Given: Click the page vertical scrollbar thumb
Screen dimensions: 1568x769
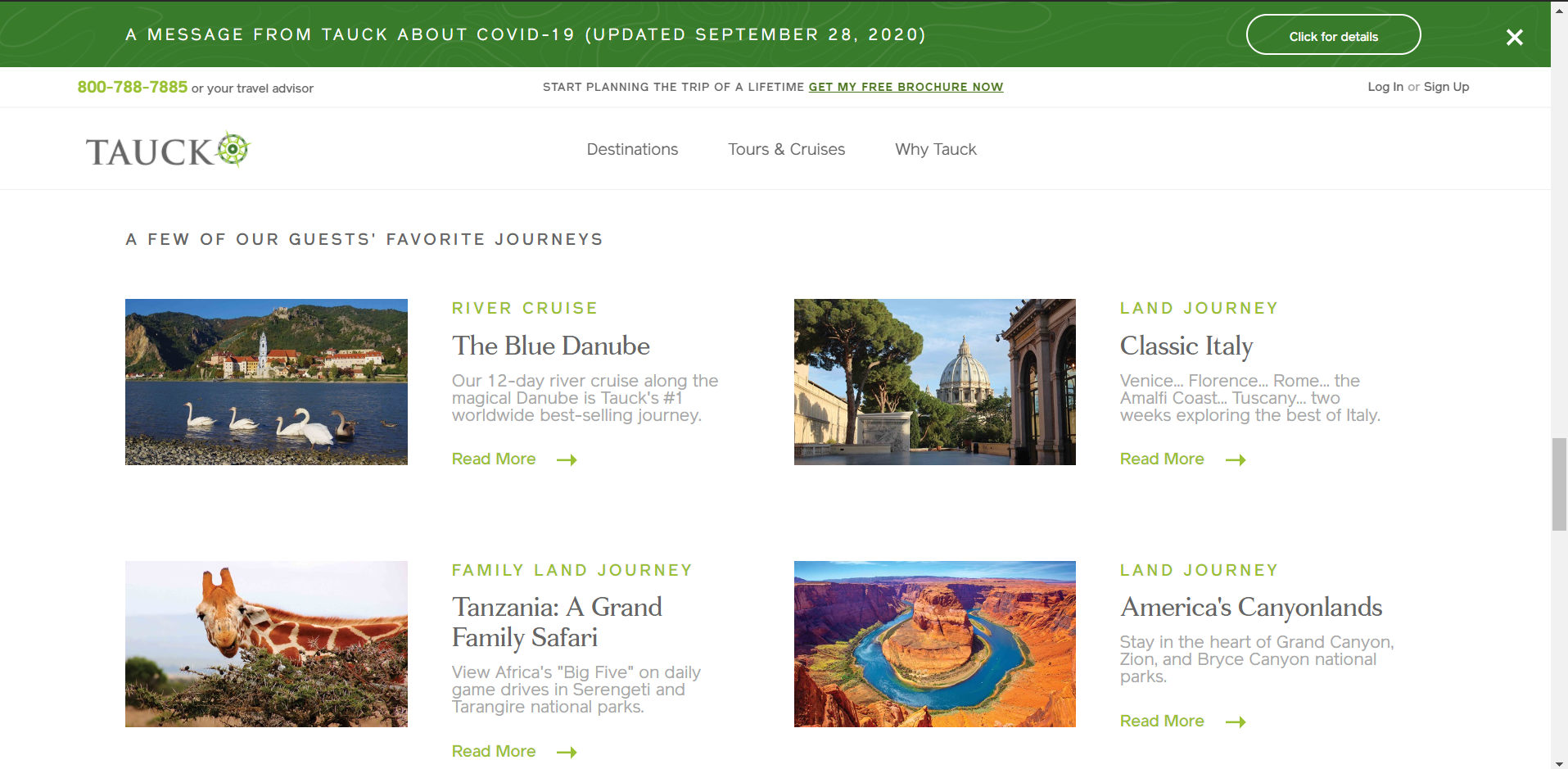Looking at the screenshot, I should pos(1559,484).
